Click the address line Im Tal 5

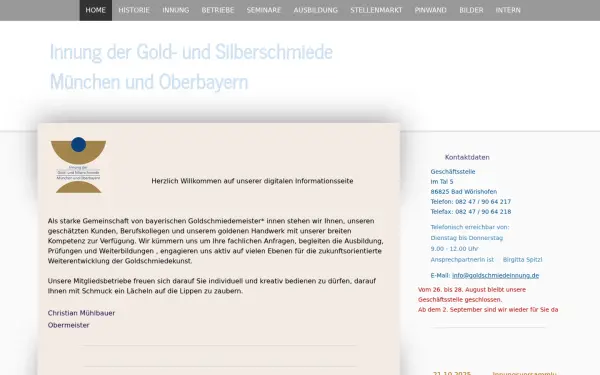[x=442, y=182]
